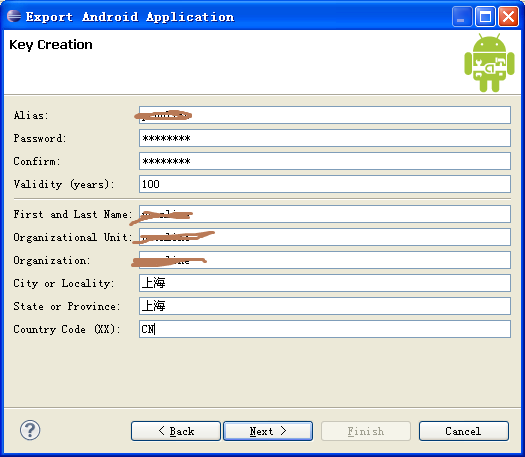
Task: Open the help question mark icon
Action: click(x=30, y=430)
